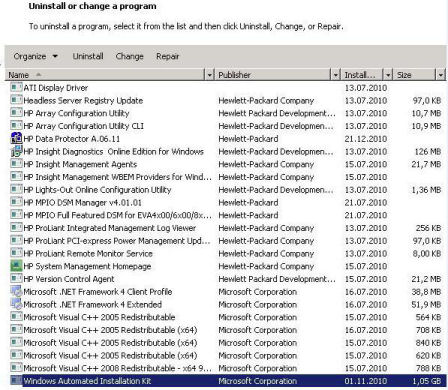
Task: Click the Windows Automated Installation Kit icon
Action: coord(16,380)
